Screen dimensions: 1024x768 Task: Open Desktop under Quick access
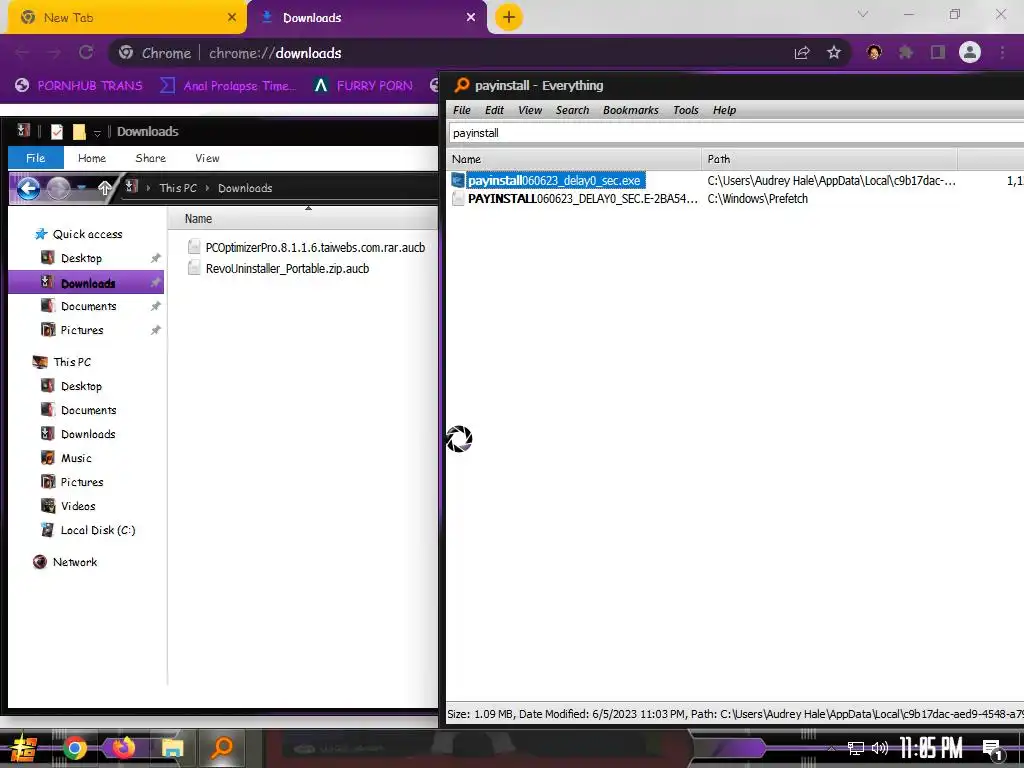82,258
